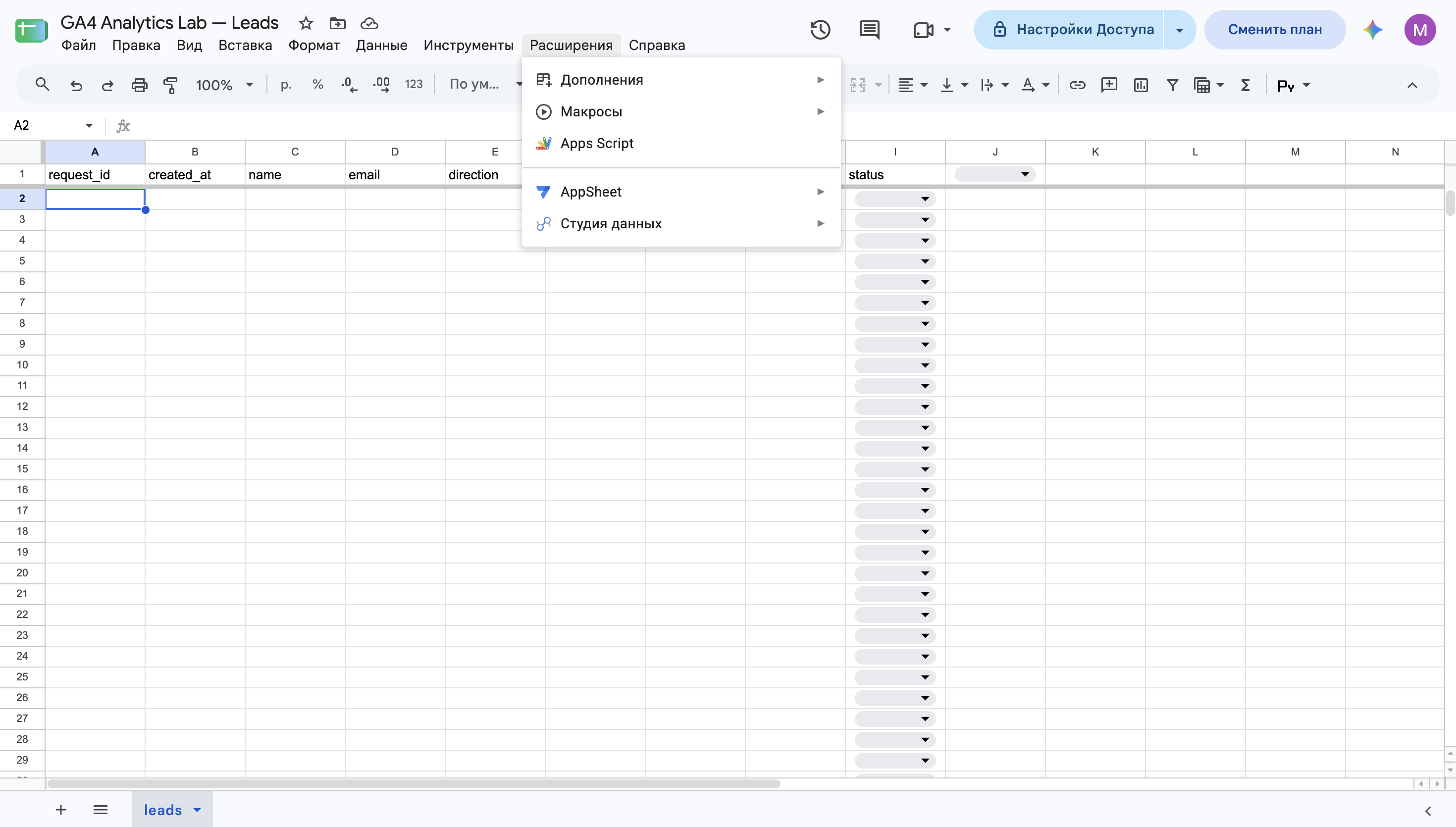Open status dropdown chip in row 10

pyautogui.click(x=895, y=365)
